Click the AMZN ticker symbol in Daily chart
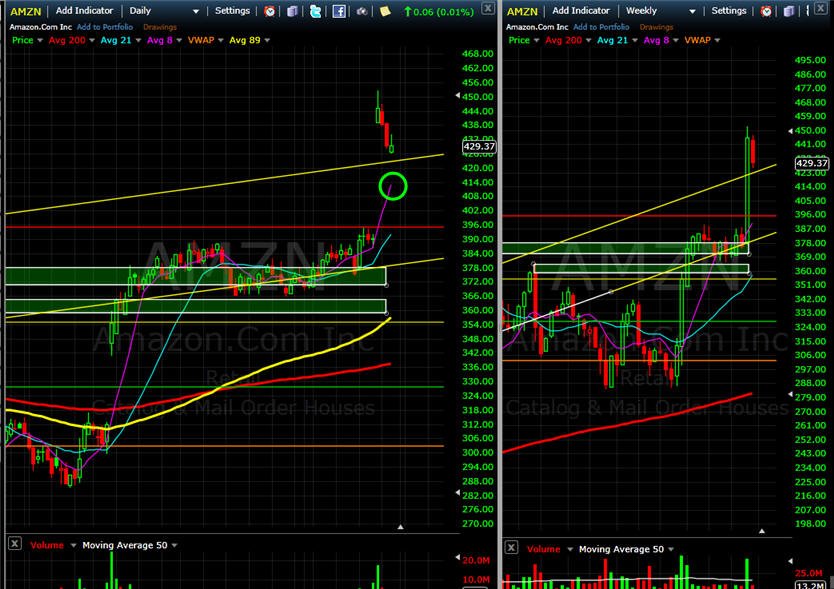 click(x=26, y=11)
